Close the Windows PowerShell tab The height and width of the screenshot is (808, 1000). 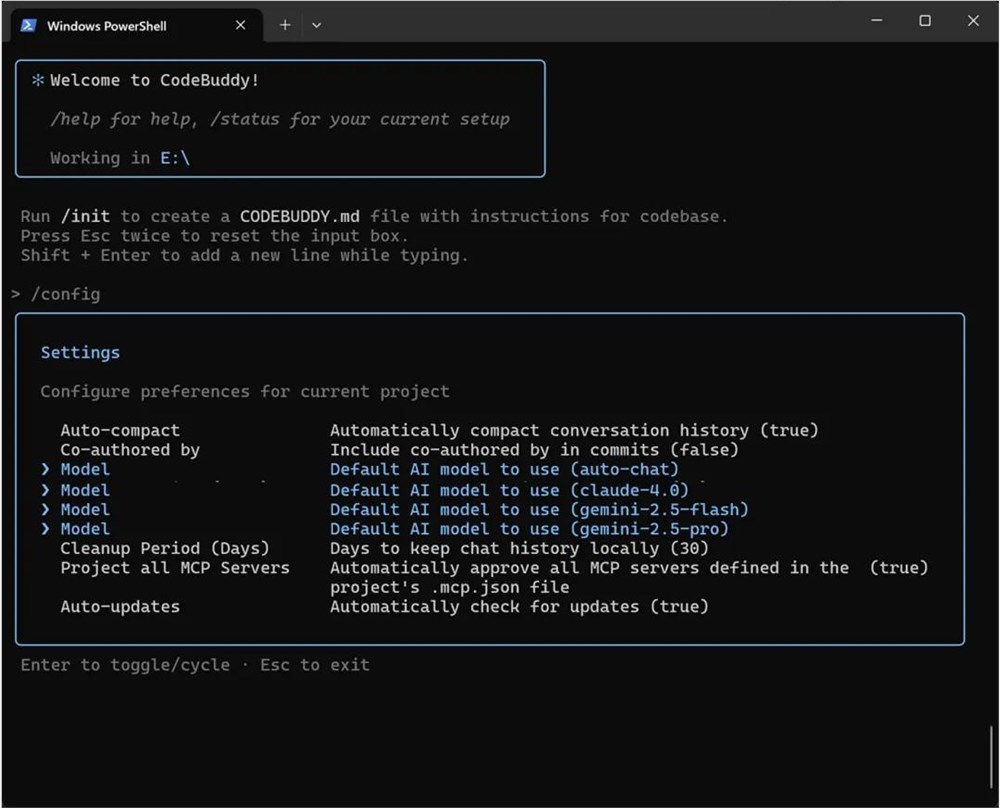click(240, 24)
